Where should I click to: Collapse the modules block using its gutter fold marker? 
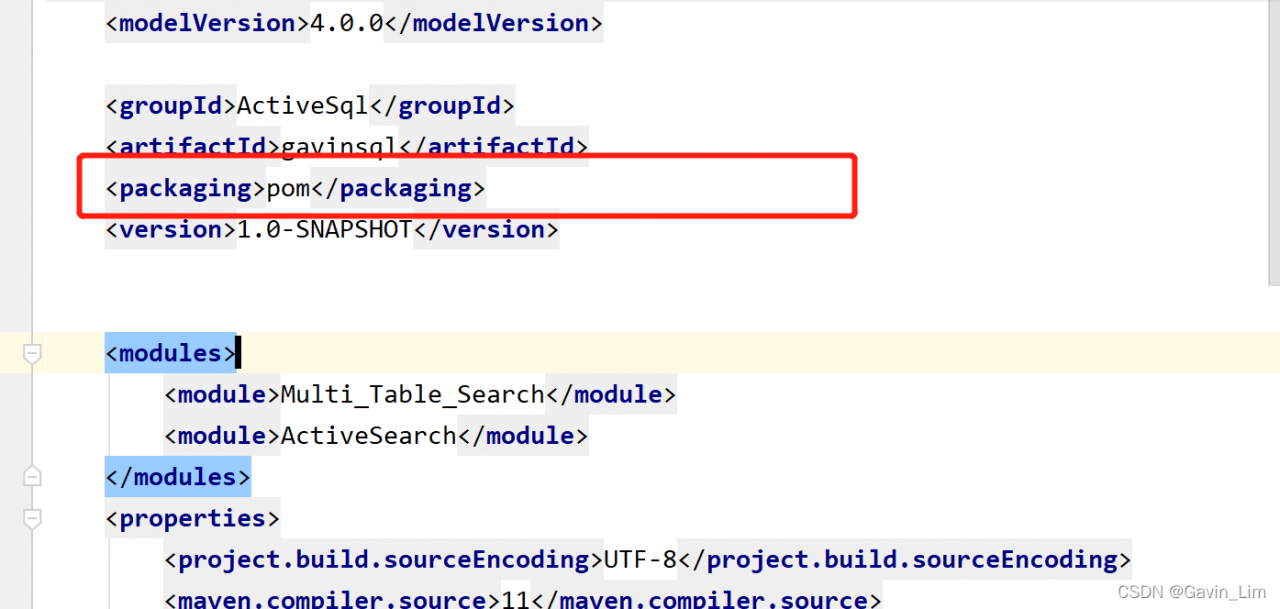point(32,354)
